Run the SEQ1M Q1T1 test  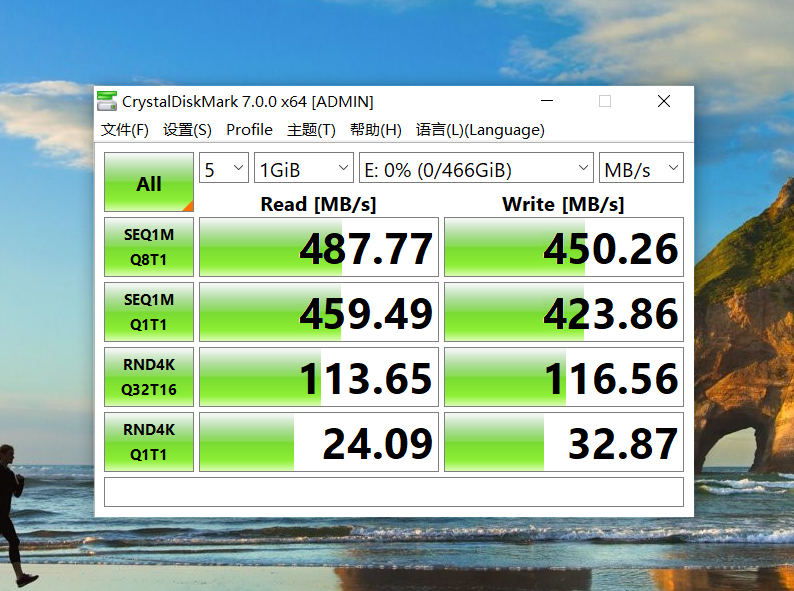pyautogui.click(x=149, y=312)
